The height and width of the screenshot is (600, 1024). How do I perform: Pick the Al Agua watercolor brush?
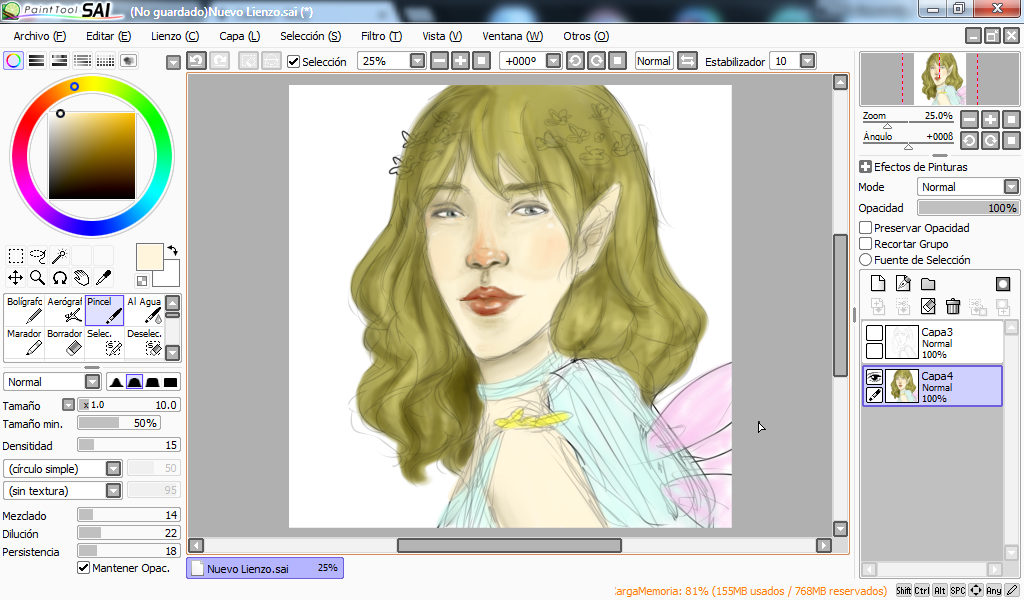144,309
